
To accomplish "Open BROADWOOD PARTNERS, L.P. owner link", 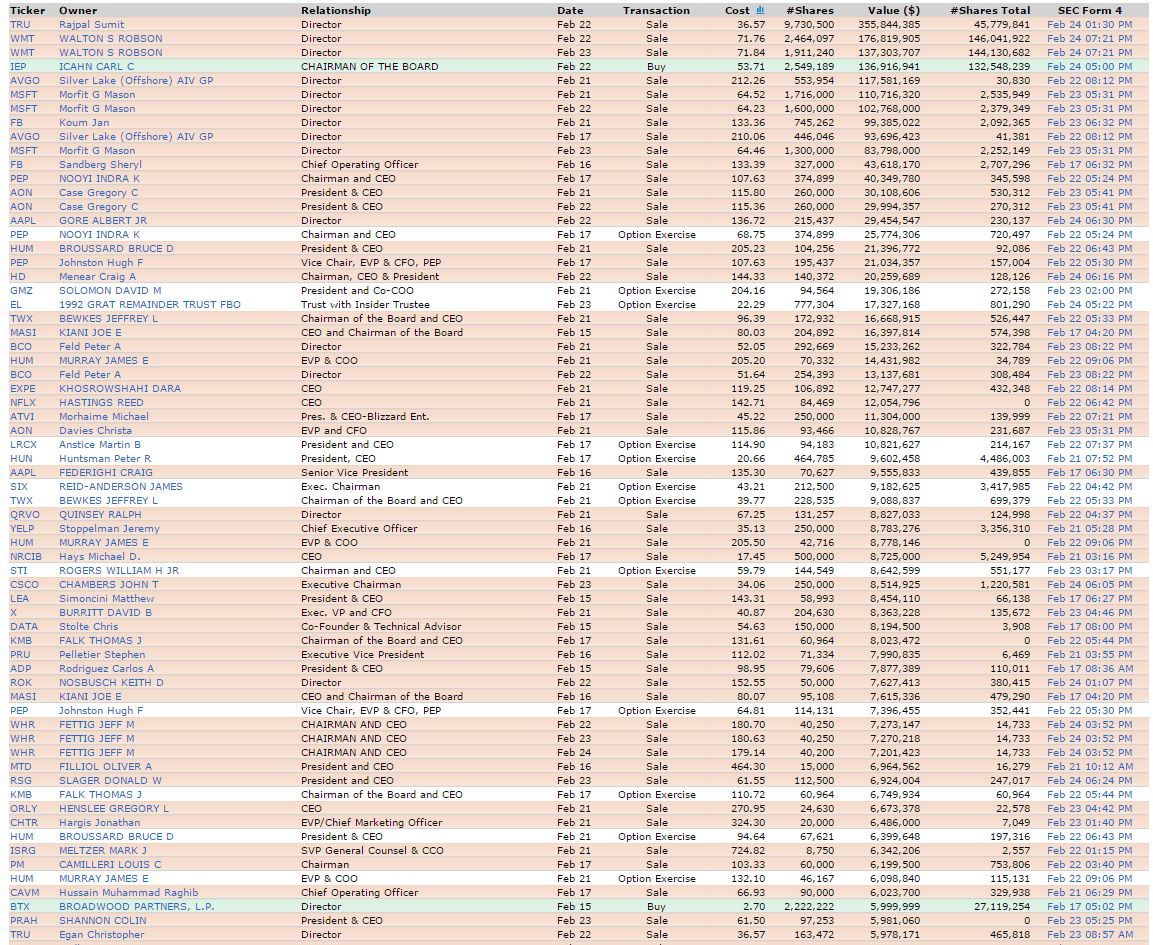I will pos(123,907).
